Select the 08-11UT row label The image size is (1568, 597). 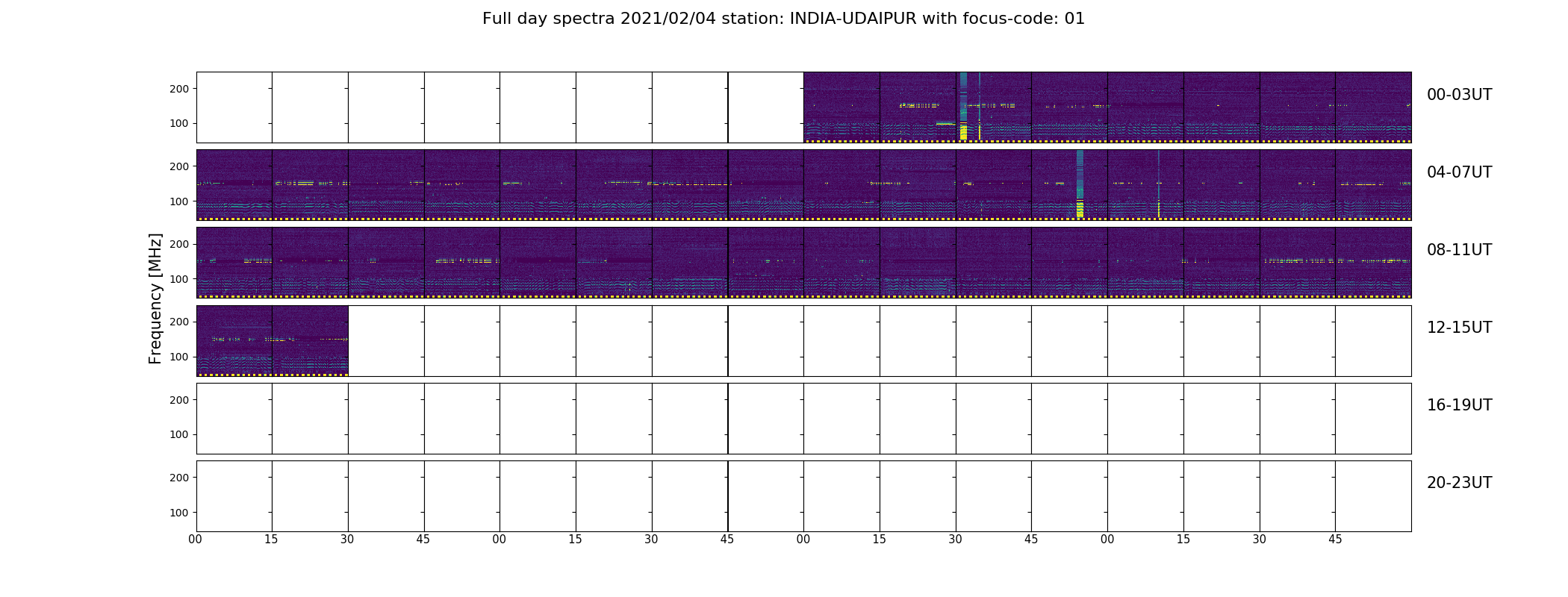[1459, 250]
